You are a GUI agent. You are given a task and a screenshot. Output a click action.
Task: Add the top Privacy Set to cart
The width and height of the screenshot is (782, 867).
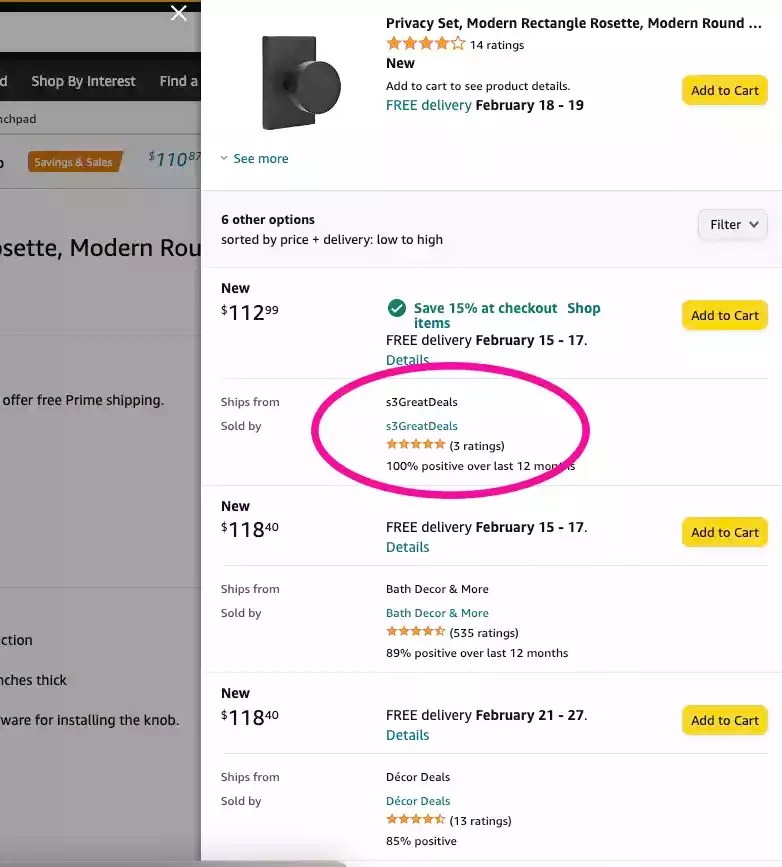pos(724,90)
